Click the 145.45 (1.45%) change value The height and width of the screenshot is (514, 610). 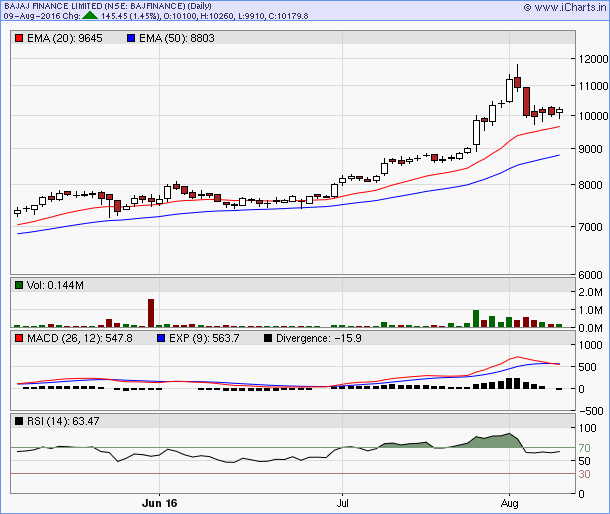pyautogui.click(x=130, y=16)
